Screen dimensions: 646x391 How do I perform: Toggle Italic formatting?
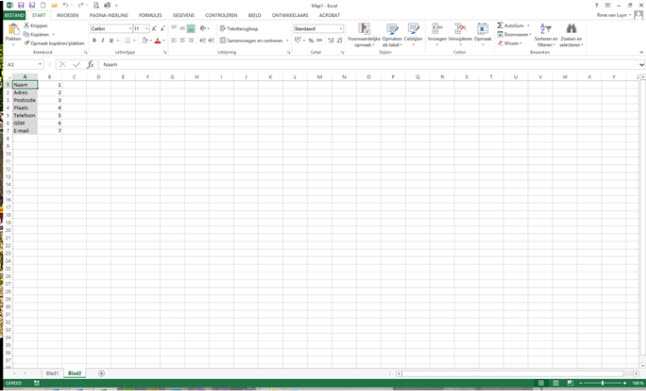pyautogui.click(x=103, y=40)
